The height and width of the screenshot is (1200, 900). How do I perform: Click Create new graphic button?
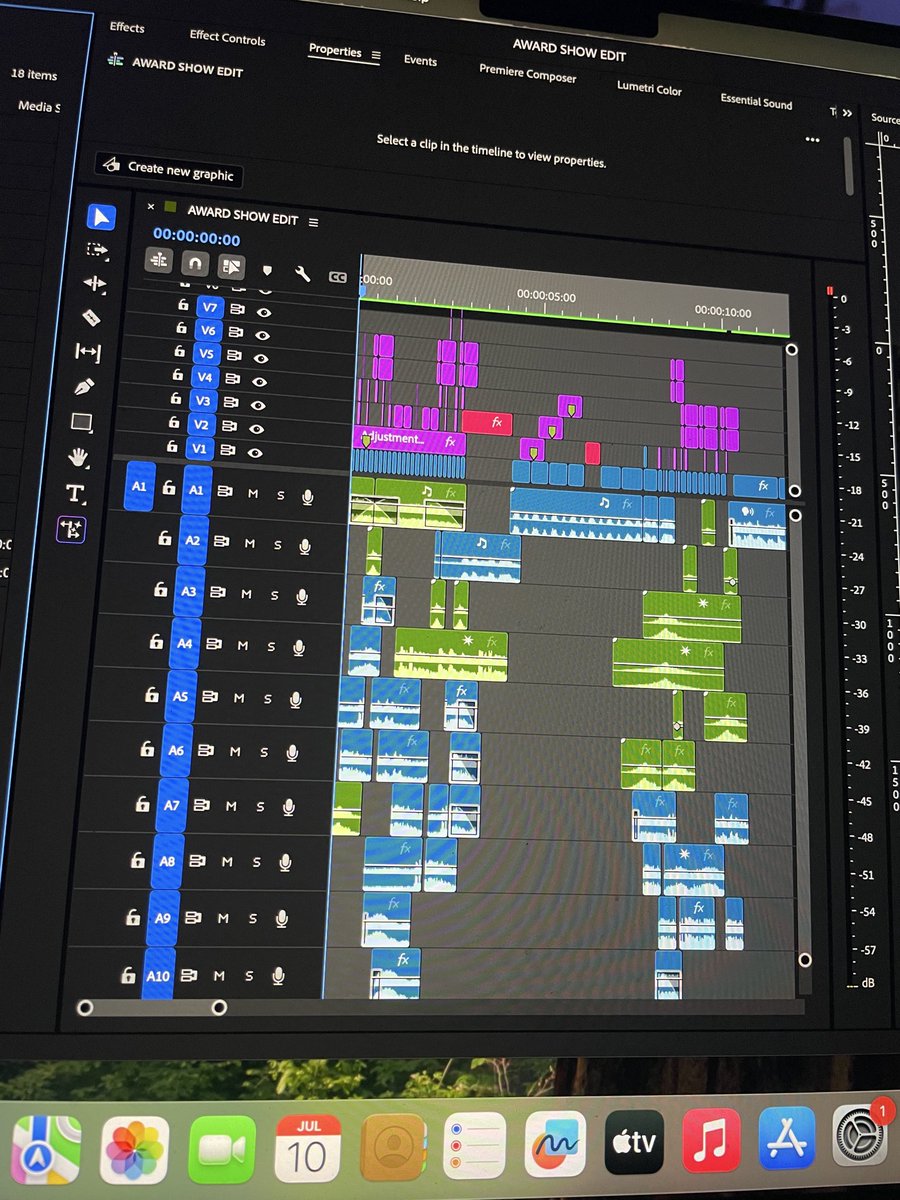tap(169, 170)
